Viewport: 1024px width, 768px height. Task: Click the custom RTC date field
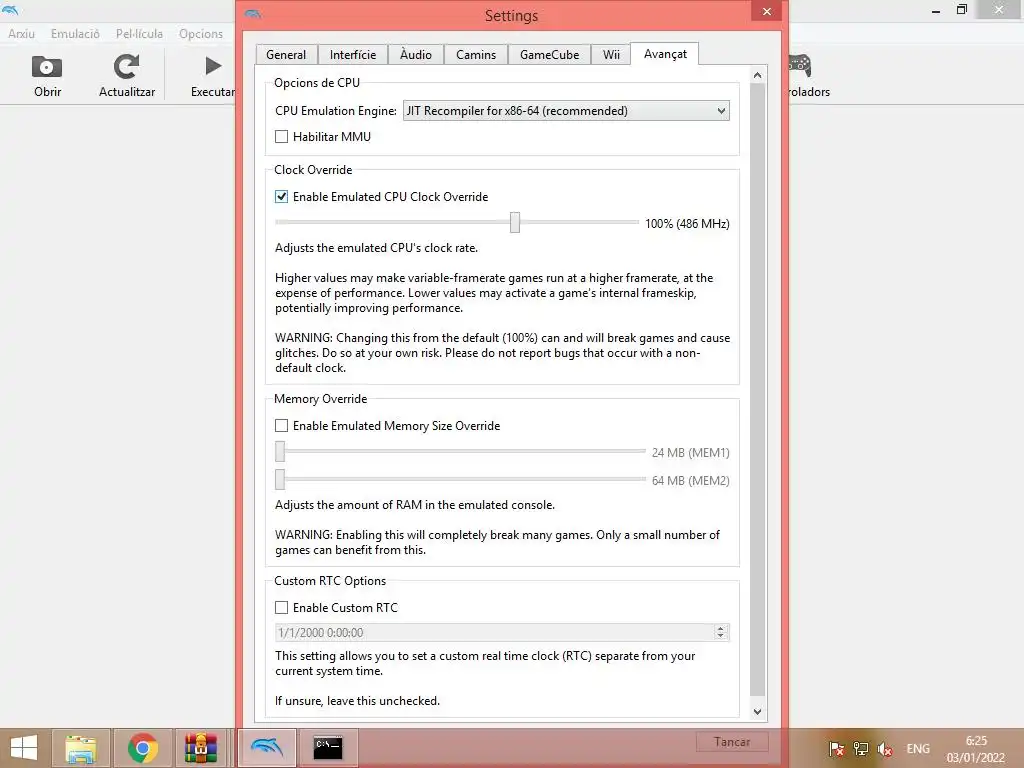pyautogui.click(x=502, y=632)
